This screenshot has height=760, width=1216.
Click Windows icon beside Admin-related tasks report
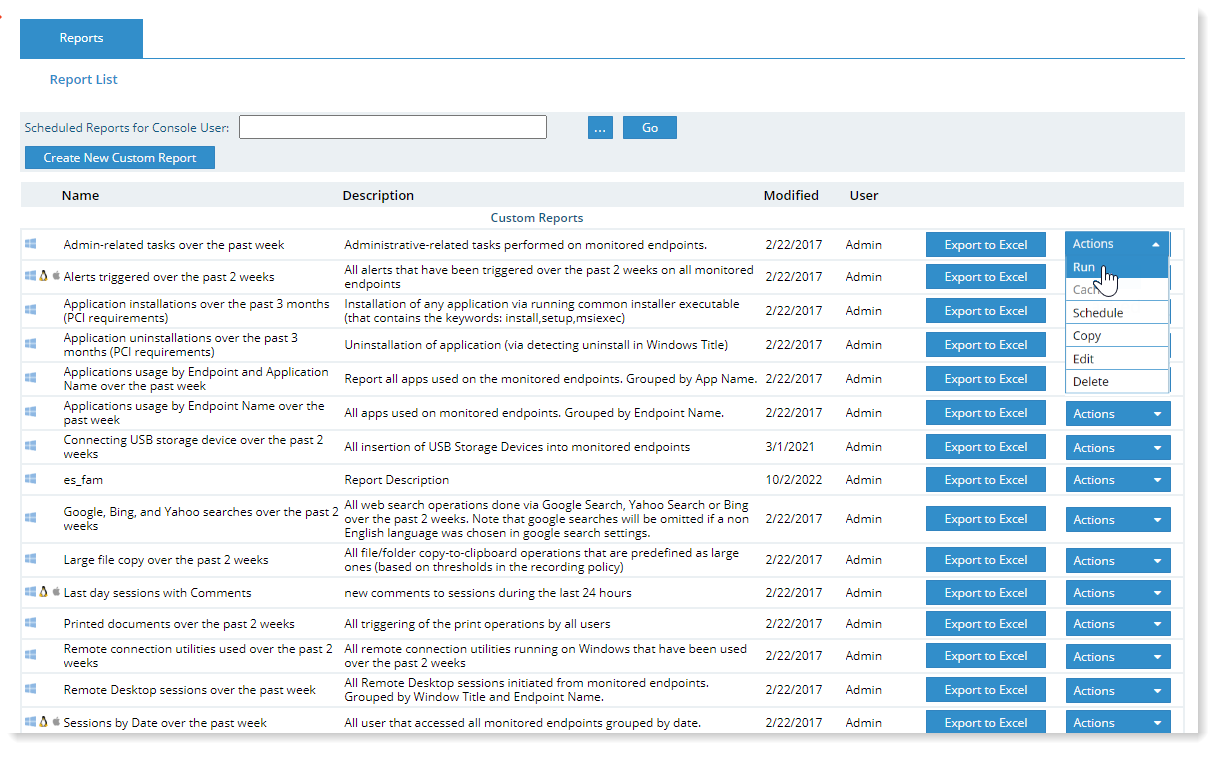click(31, 244)
